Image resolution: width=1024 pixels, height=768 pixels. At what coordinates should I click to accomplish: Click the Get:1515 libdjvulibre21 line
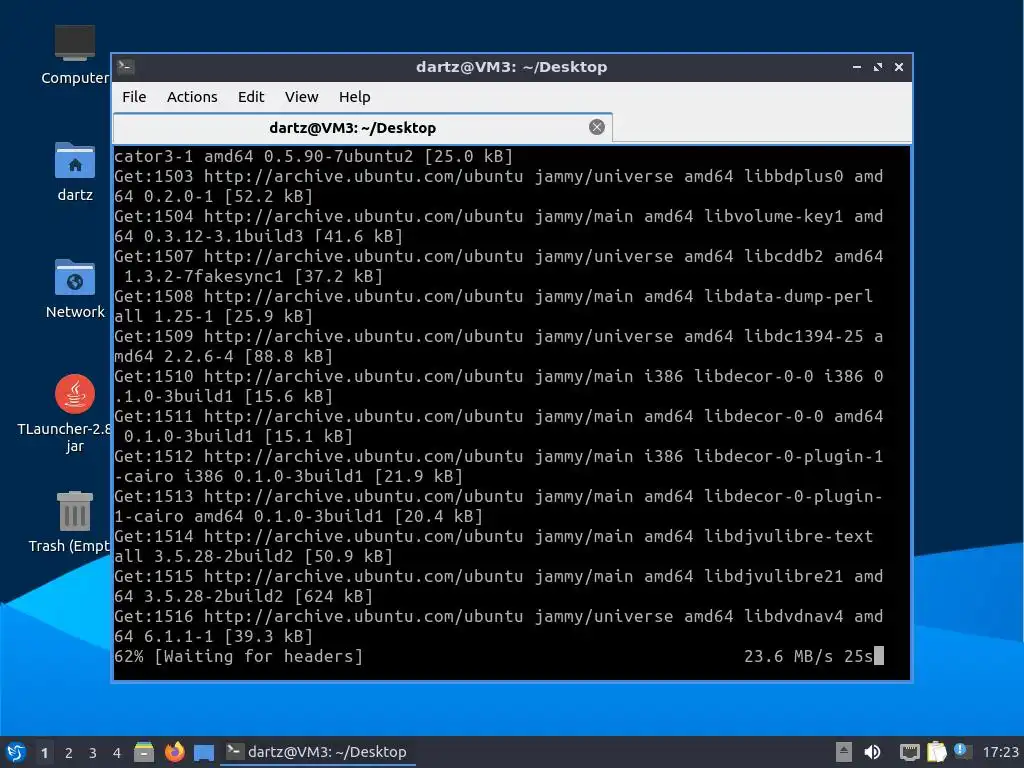click(499, 586)
